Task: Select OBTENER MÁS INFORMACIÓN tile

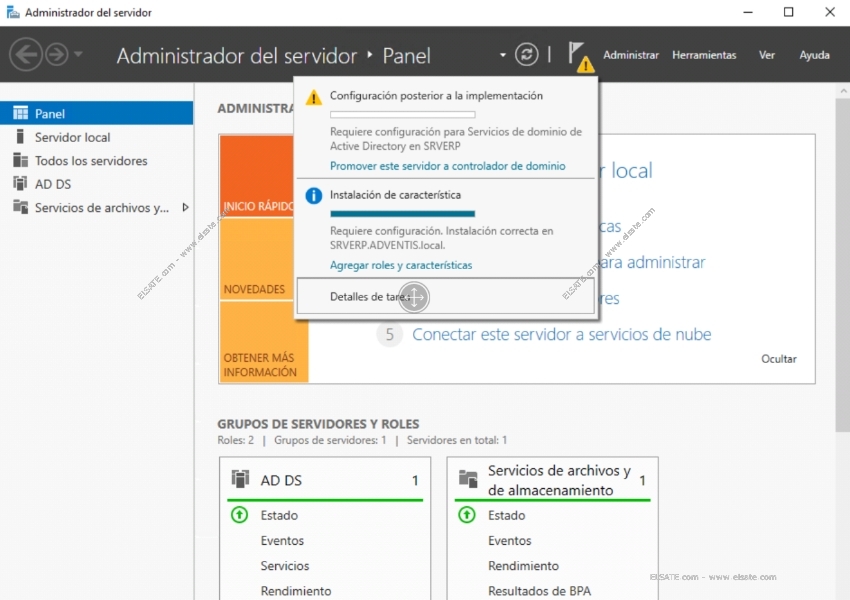Action: (263, 342)
